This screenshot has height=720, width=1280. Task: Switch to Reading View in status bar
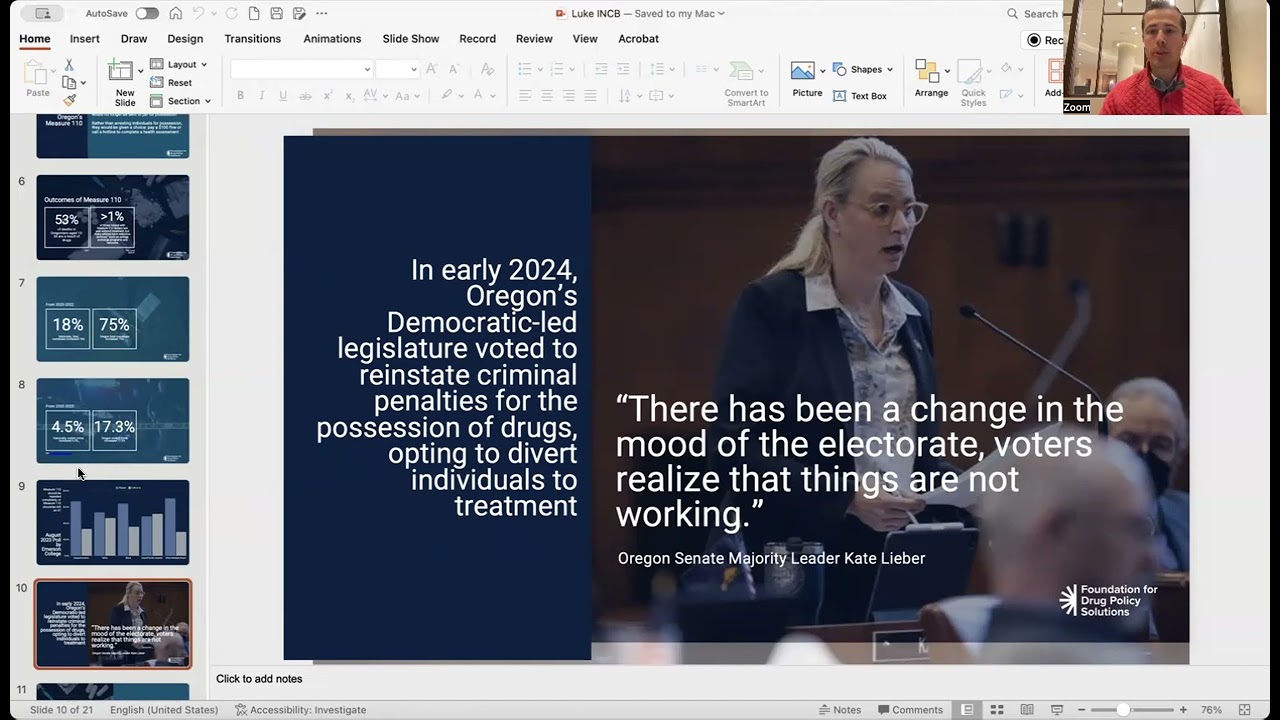[x=1027, y=710]
